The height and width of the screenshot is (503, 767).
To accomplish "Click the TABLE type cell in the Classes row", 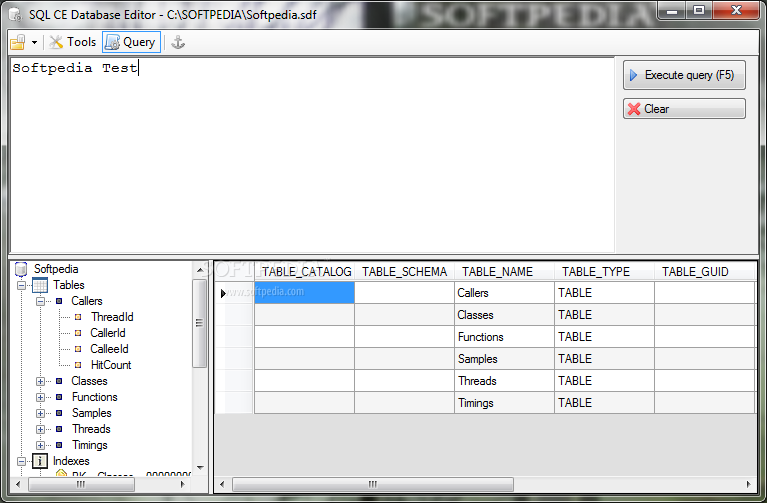I will pos(604,315).
